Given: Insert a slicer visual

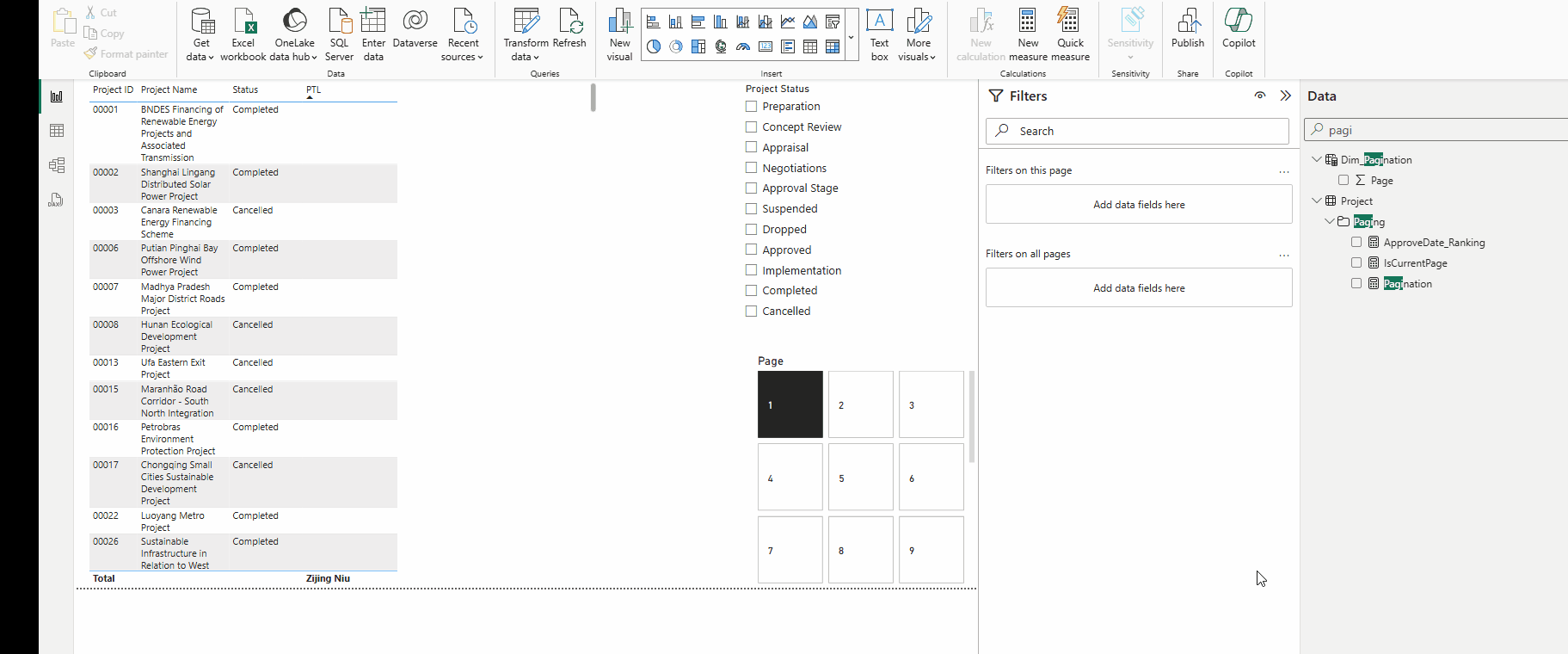Looking at the screenshot, I should click(x=833, y=22).
